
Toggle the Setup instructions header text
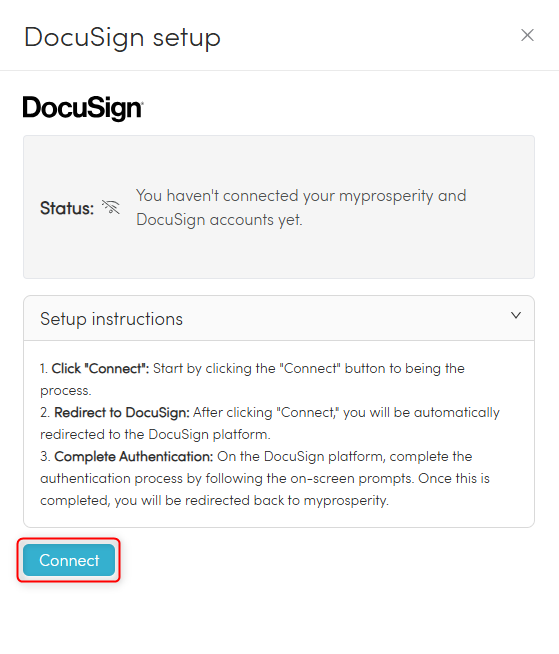111,319
